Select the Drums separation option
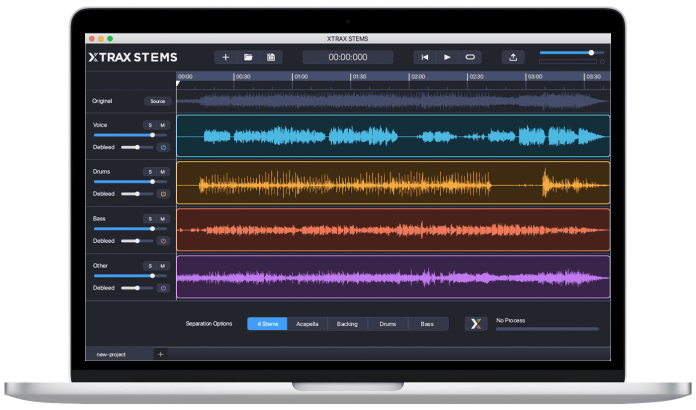 [x=388, y=324]
